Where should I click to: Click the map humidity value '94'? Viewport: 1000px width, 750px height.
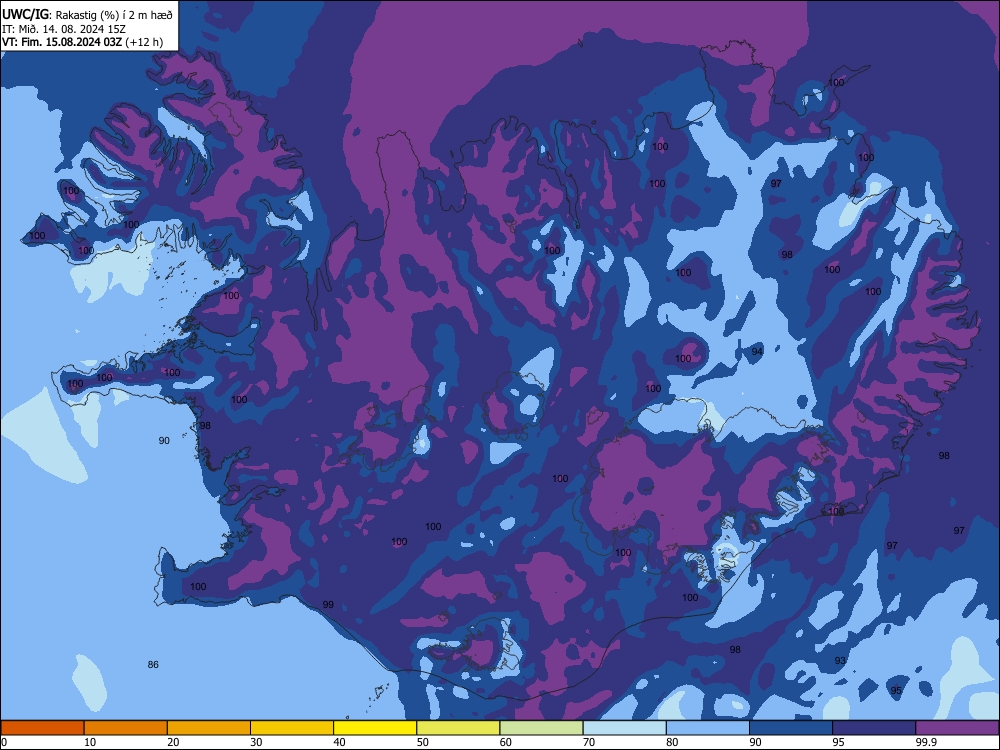pos(757,351)
